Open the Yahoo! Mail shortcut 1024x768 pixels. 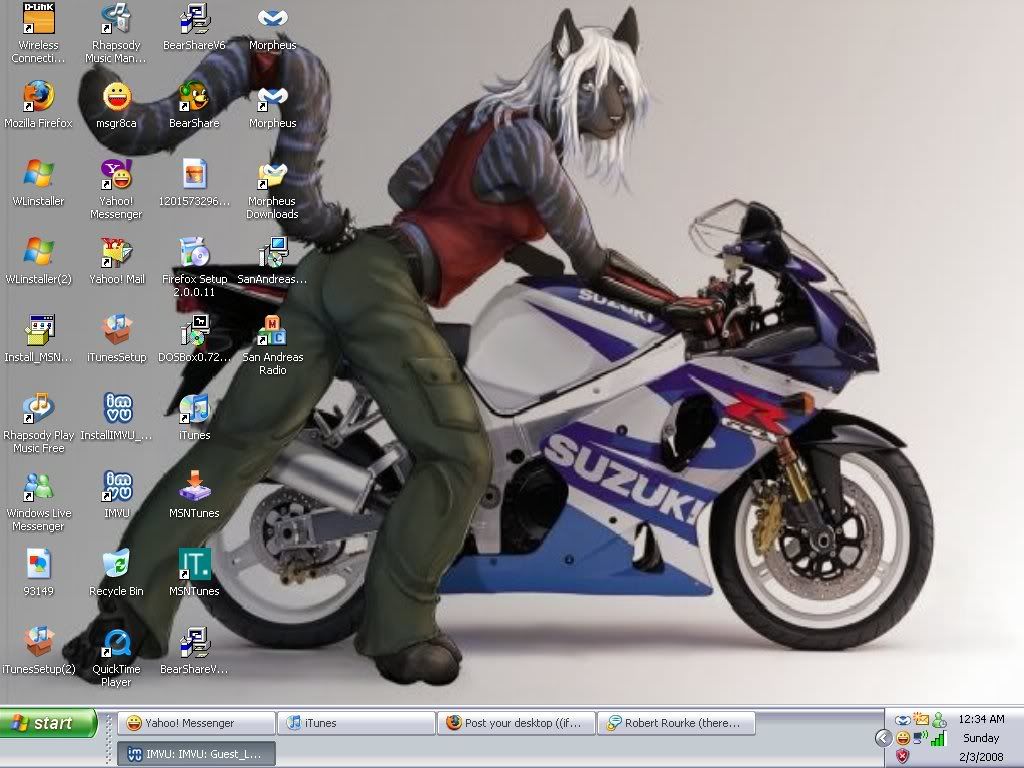pyautogui.click(x=116, y=261)
